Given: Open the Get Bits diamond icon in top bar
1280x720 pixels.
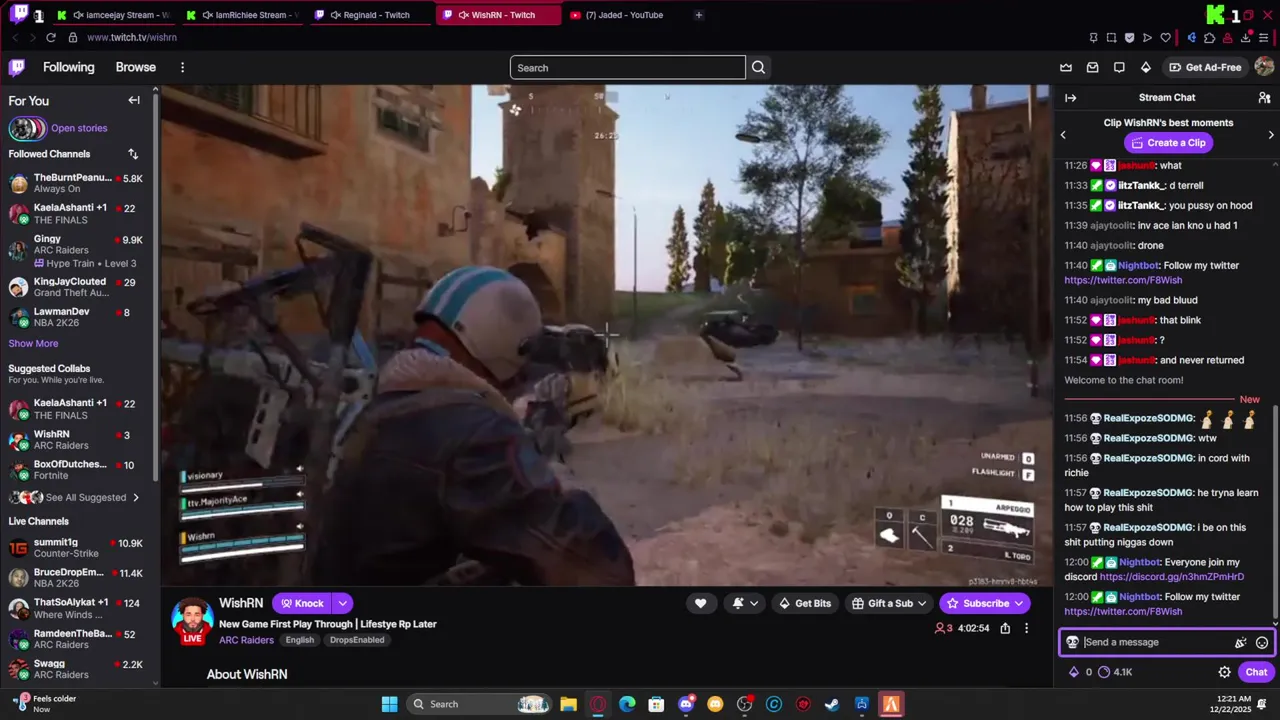Looking at the screenshot, I should [x=1145, y=67].
